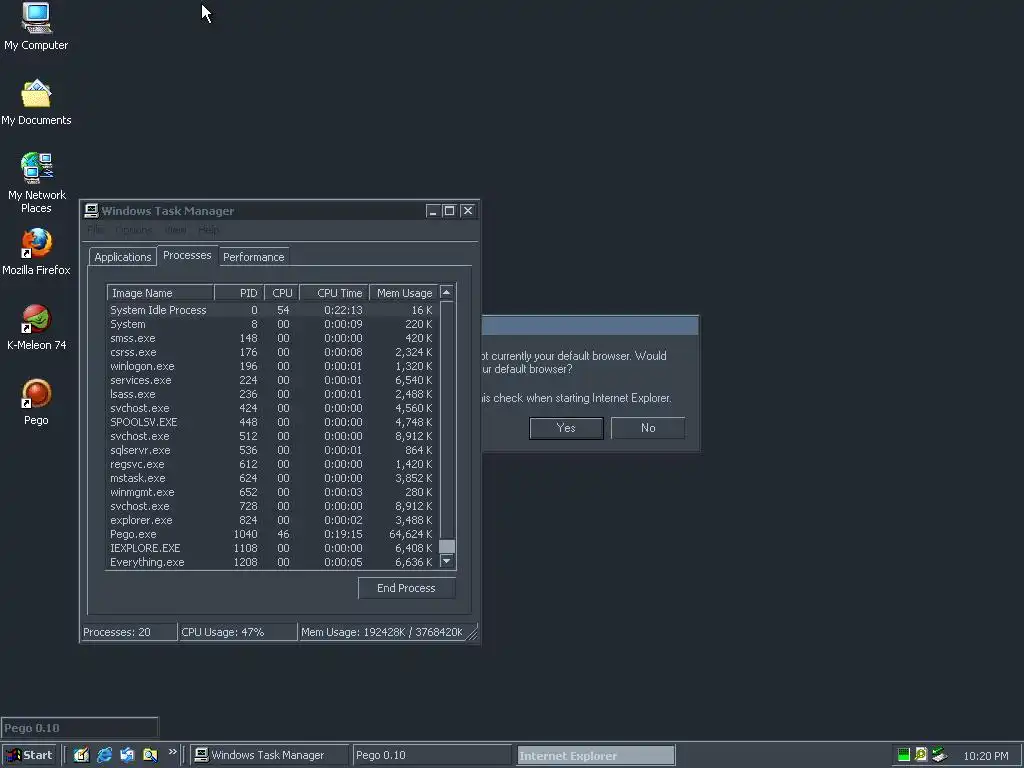The image size is (1024, 768).
Task: Activate the Pego 0.10 taskbar button
Action: point(432,755)
